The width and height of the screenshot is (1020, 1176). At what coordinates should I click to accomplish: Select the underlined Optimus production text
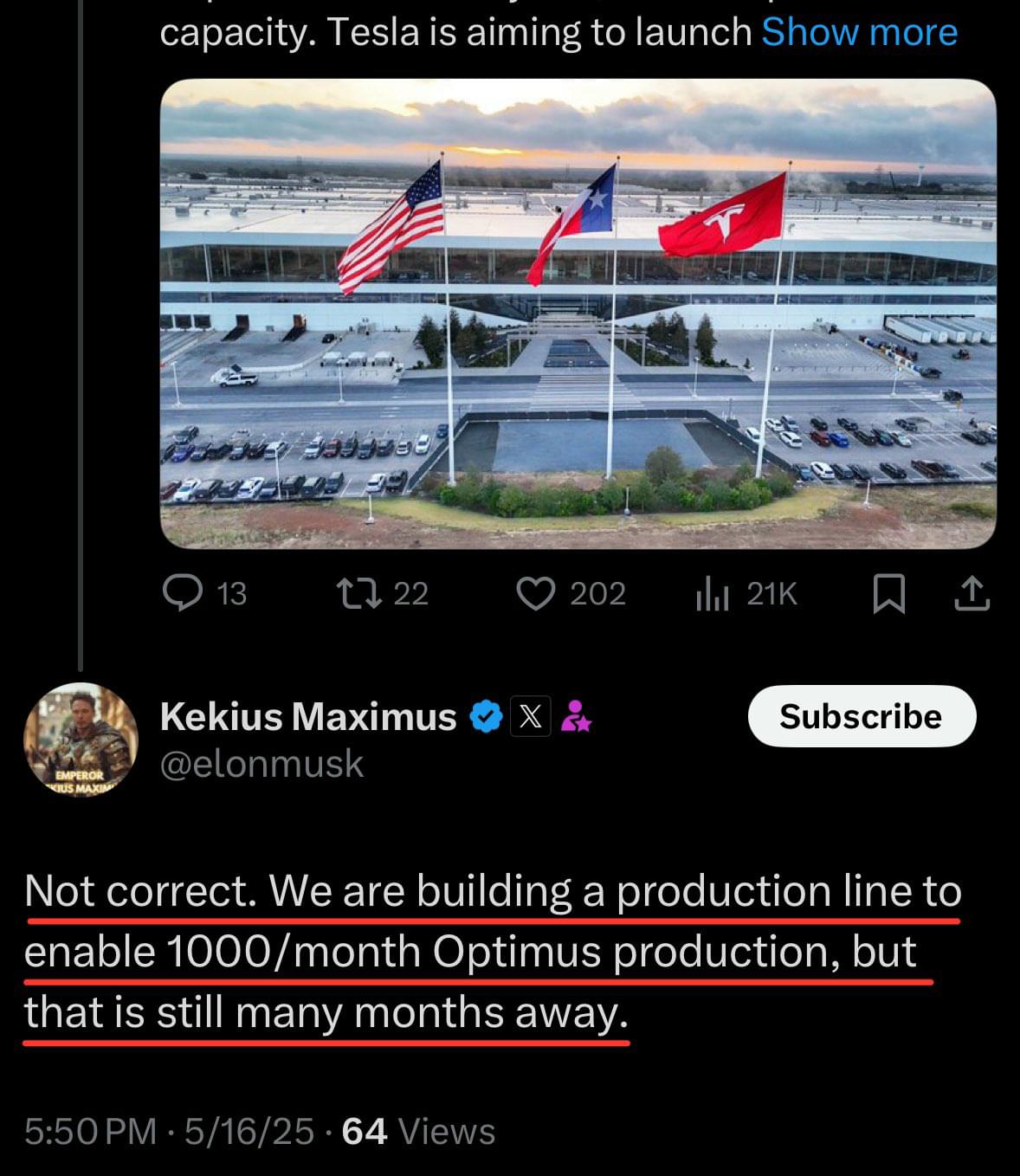coord(476,952)
